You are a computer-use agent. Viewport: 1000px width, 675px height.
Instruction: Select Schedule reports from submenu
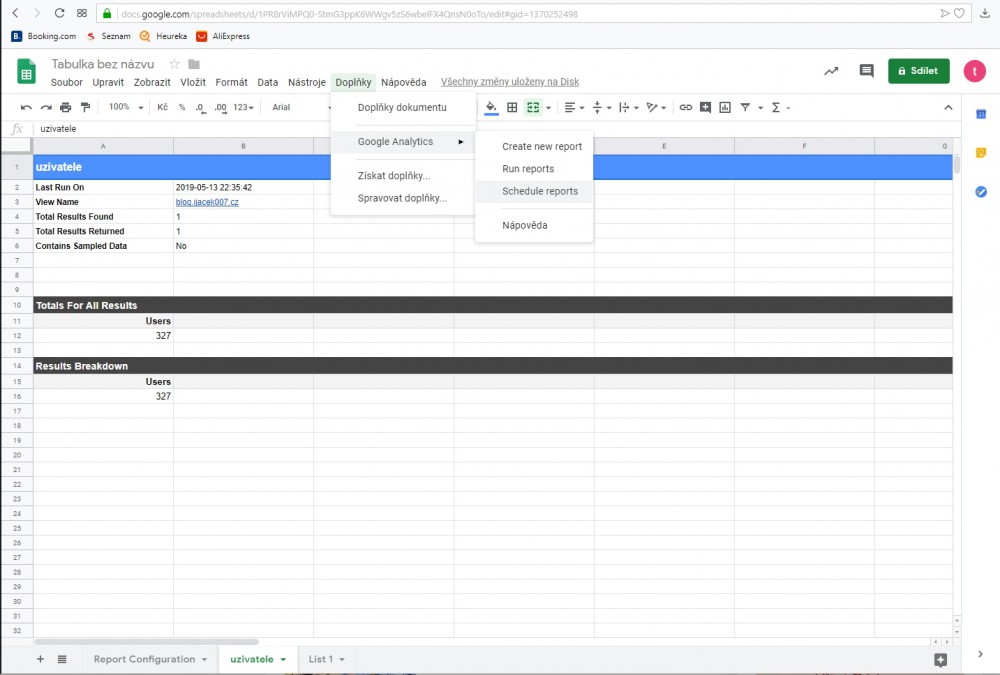pyautogui.click(x=539, y=191)
